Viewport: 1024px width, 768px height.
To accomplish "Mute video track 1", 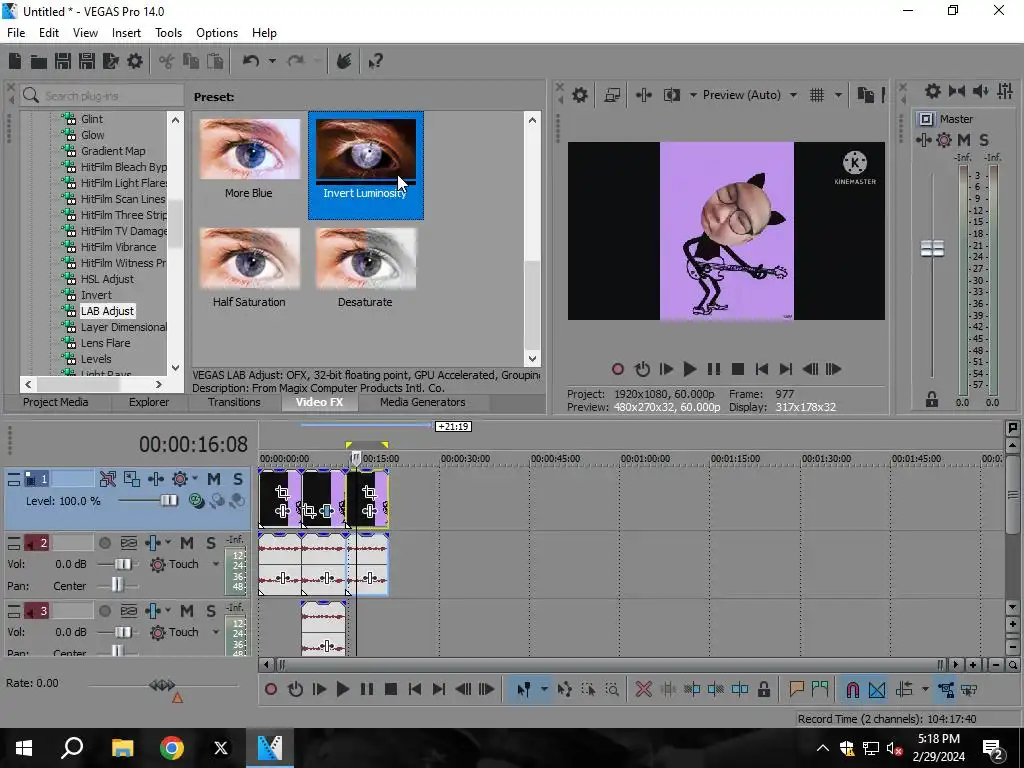I will click(214, 479).
